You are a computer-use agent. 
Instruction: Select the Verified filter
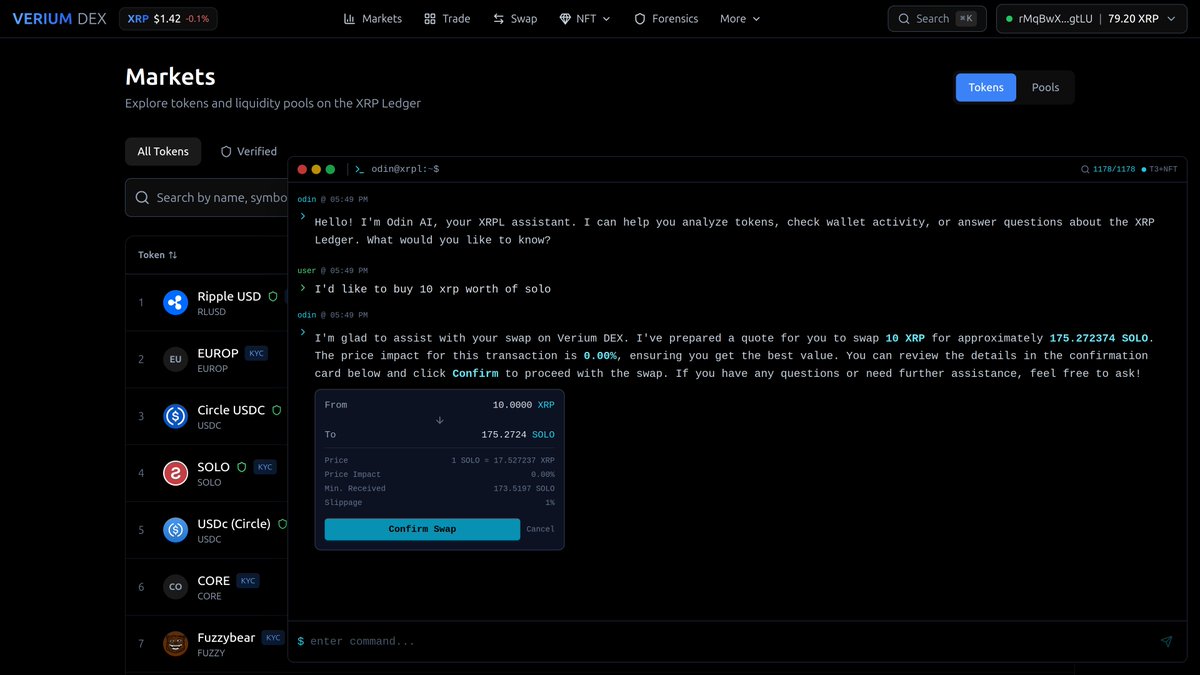[248, 151]
